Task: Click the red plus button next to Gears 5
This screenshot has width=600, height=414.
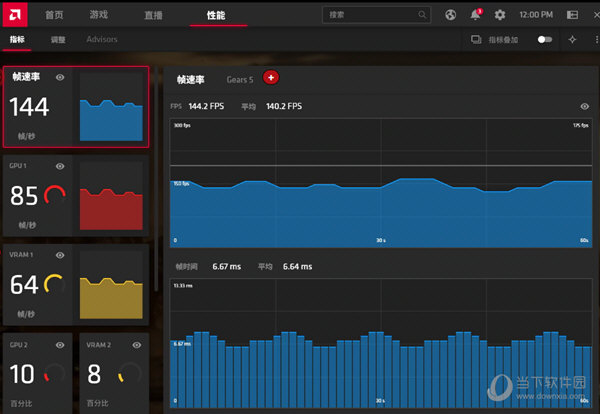Action: (x=270, y=78)
